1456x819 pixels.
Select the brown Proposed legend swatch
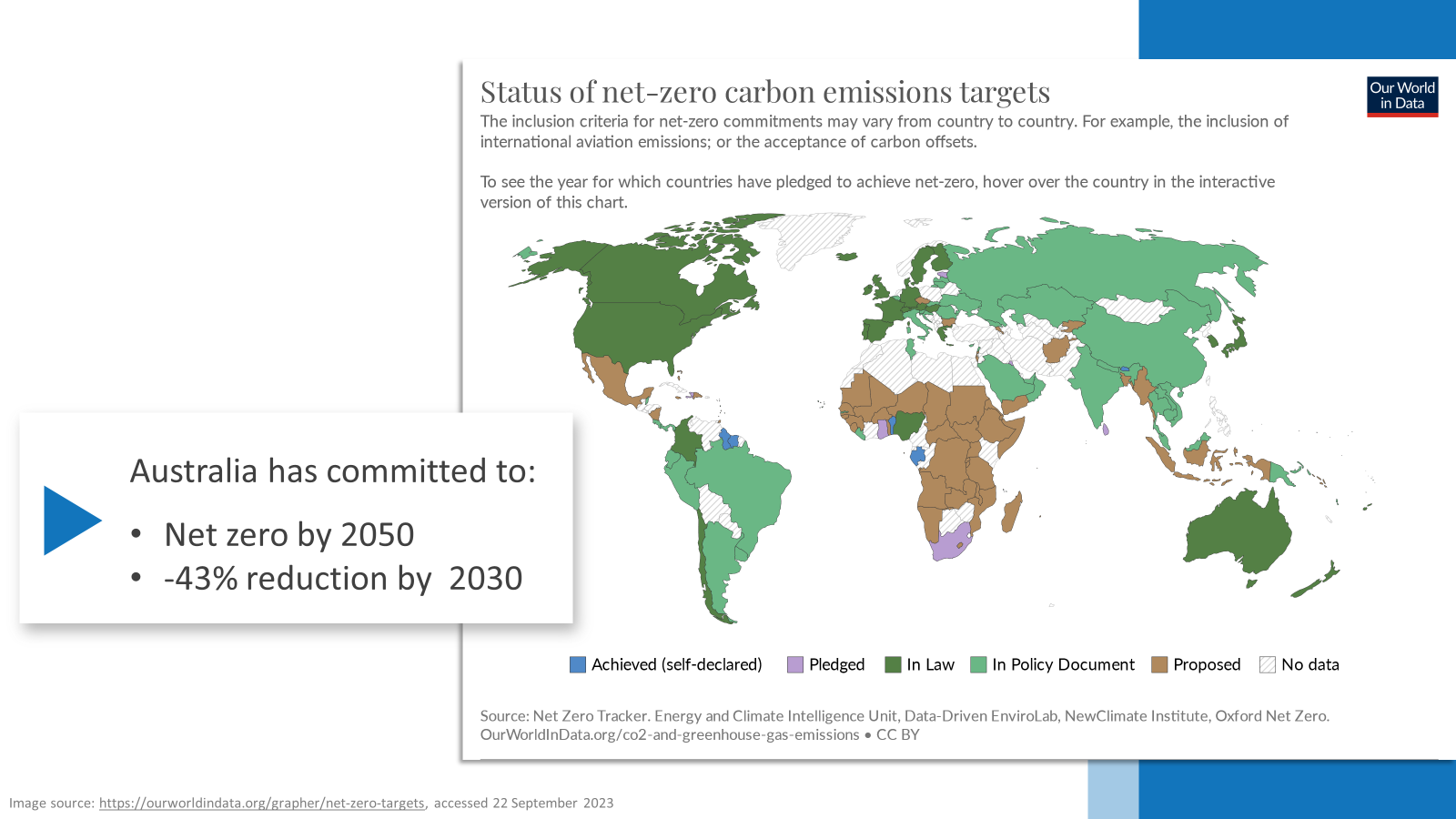[1159, 664]
